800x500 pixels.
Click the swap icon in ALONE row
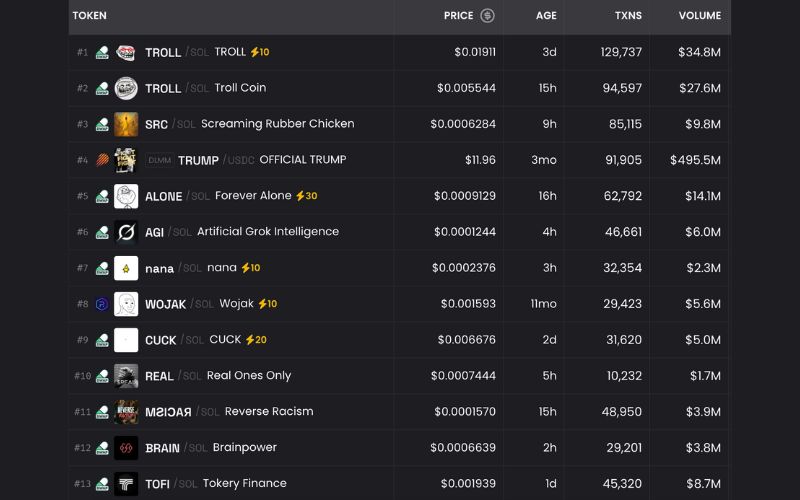click(102, 196)
